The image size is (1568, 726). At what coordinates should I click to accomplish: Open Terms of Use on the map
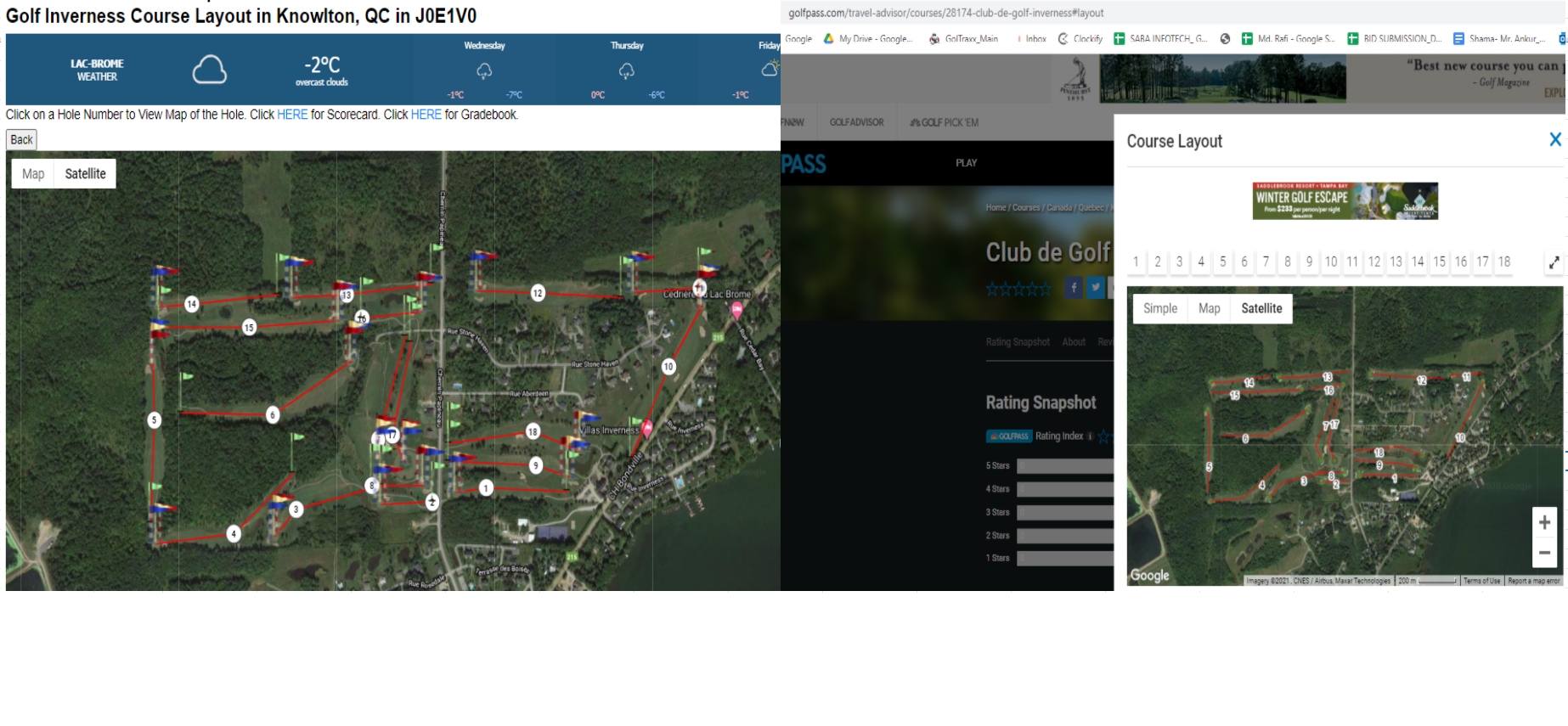pos(1482,581)
